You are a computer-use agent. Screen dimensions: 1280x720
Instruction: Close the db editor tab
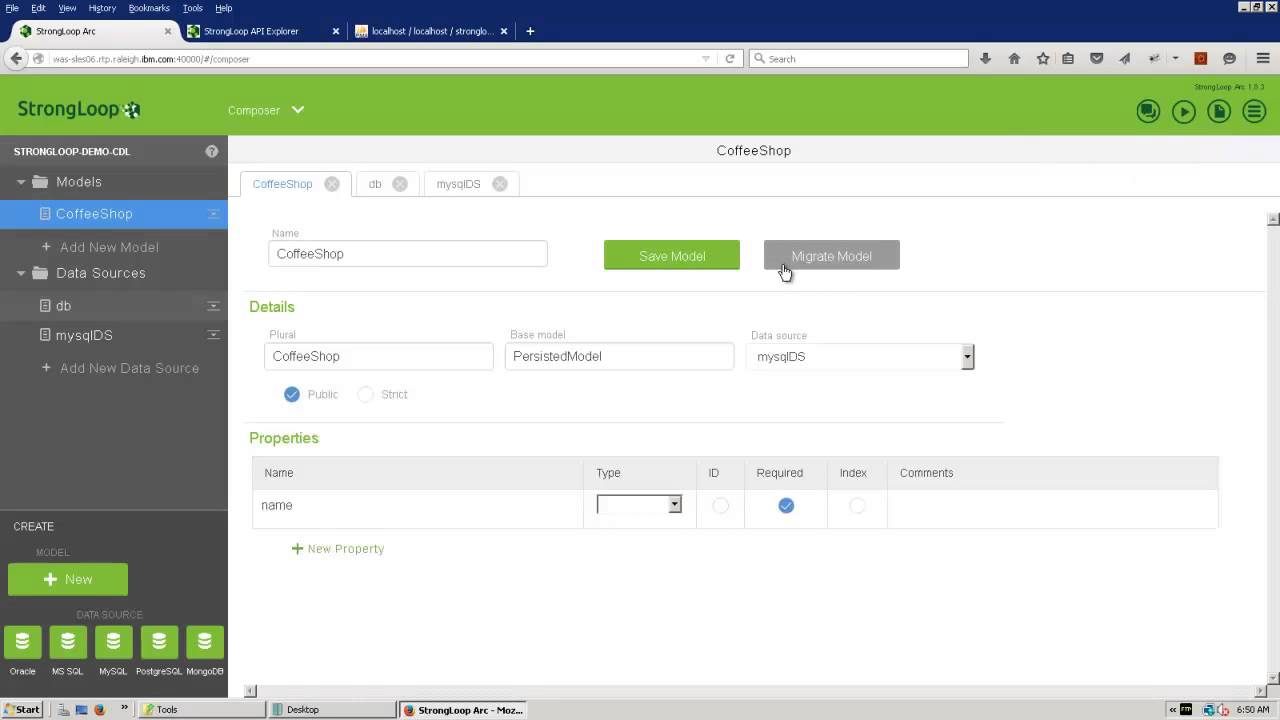tap(400, 184)
